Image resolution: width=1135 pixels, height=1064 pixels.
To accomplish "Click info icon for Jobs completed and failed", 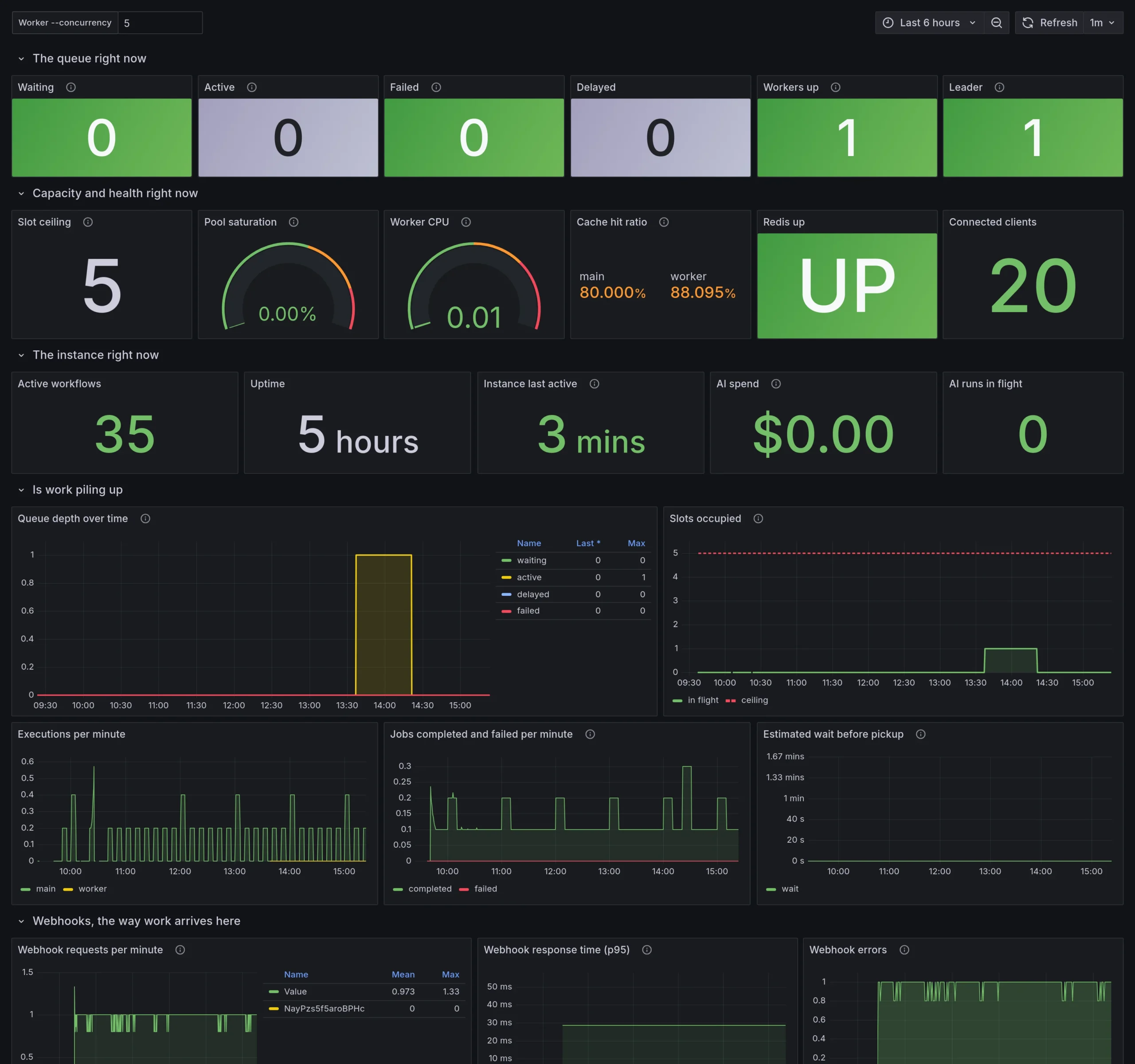I will (591, 734).
